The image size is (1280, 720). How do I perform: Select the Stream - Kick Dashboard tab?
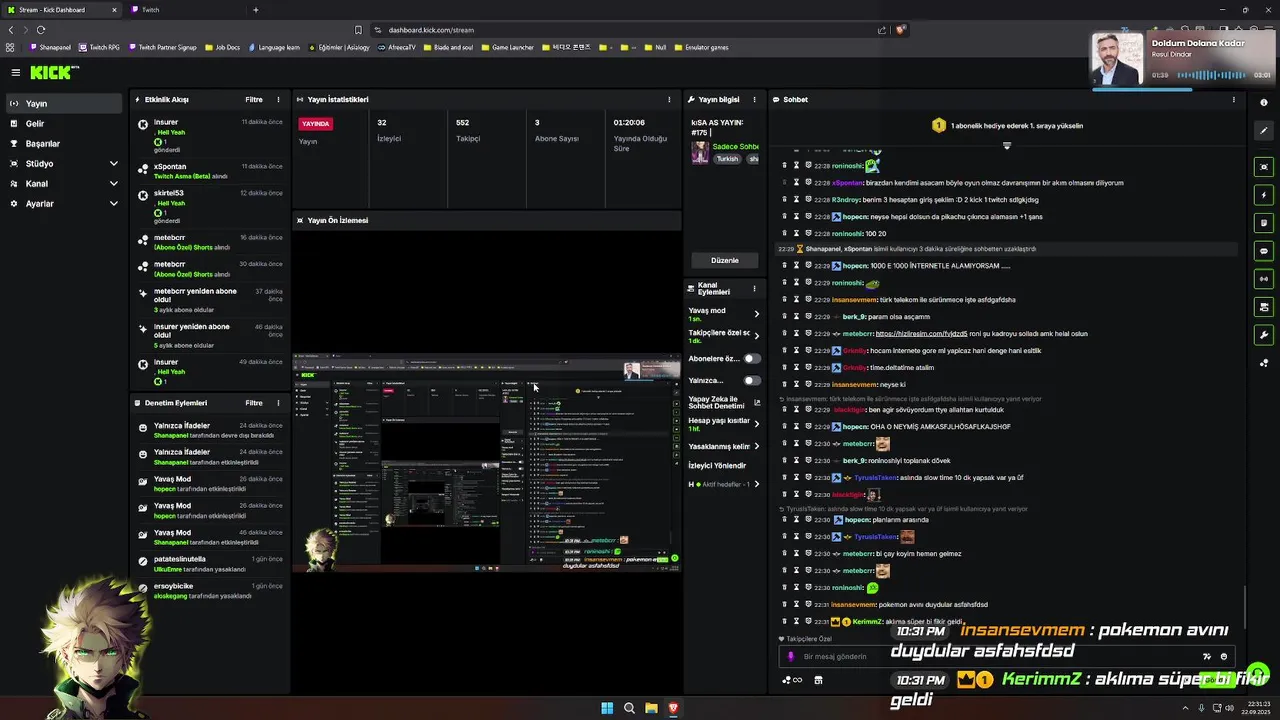pos(62,10)
